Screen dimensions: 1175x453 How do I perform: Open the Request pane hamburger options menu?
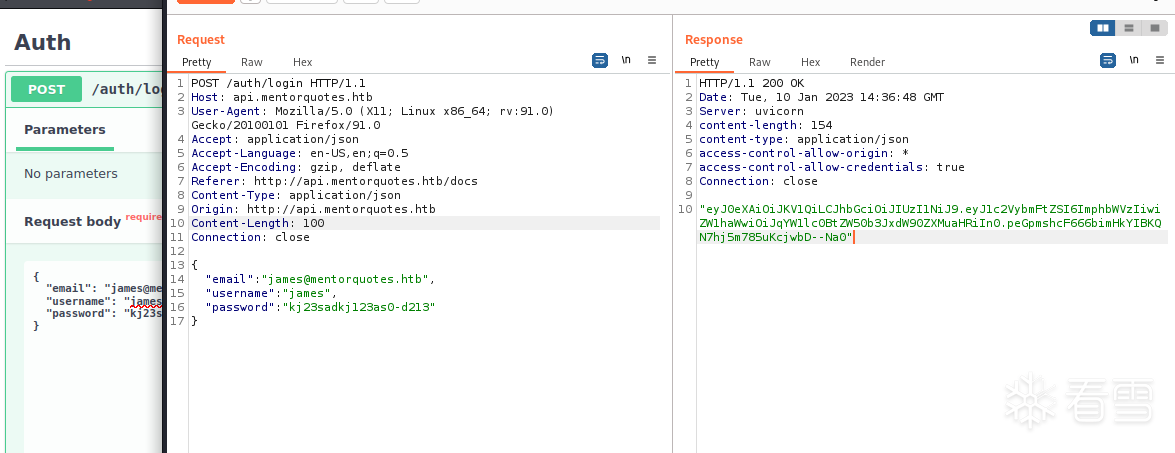652,60
